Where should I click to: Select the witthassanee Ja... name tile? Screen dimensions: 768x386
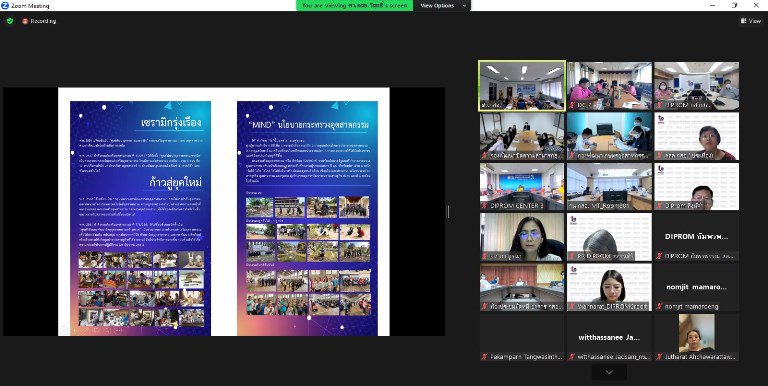click(x=609, y=337)
